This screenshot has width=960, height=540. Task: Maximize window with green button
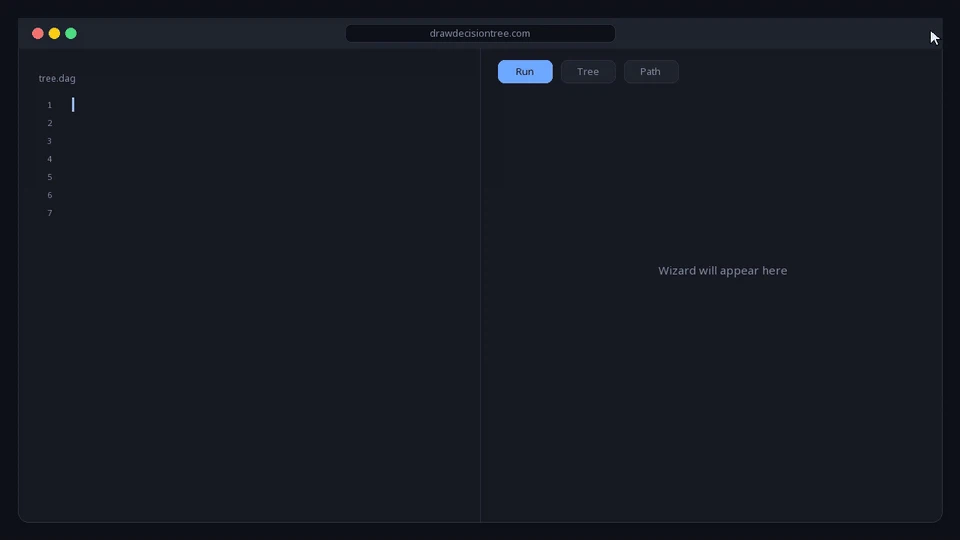point(71,33)
